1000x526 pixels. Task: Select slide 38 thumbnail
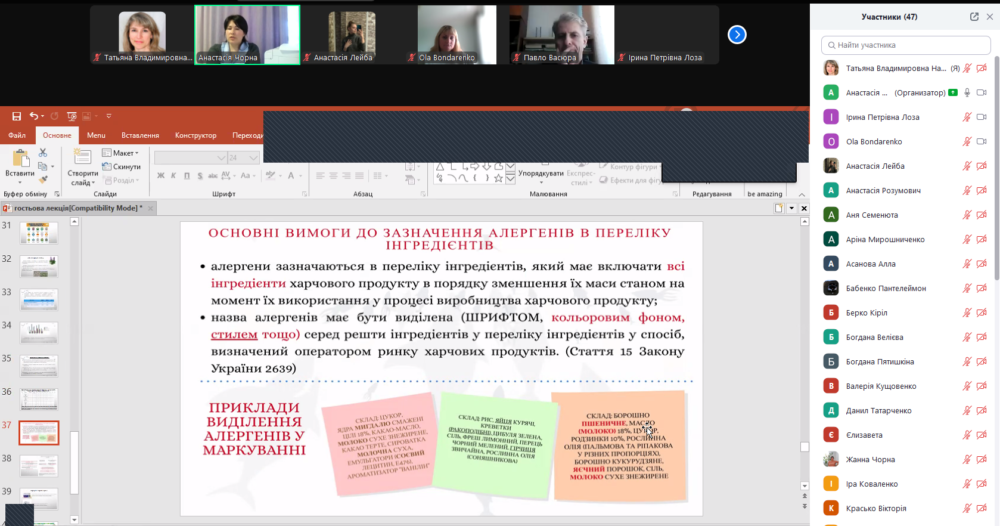(39, 466)
